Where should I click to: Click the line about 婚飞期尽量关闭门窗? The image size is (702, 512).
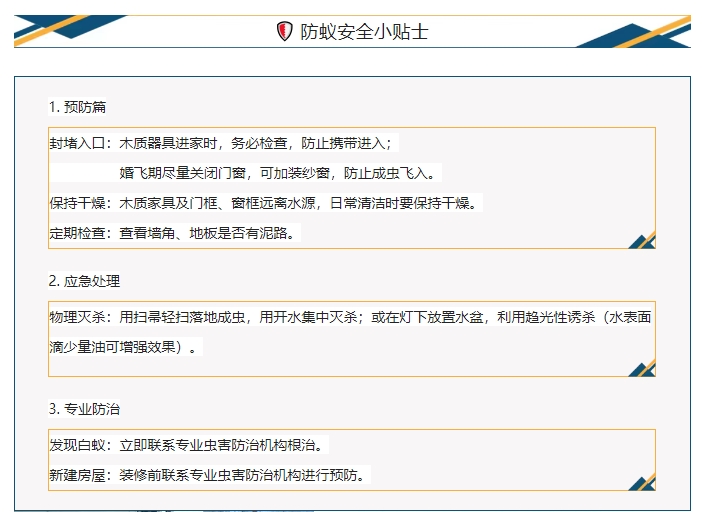pos(278,173)
